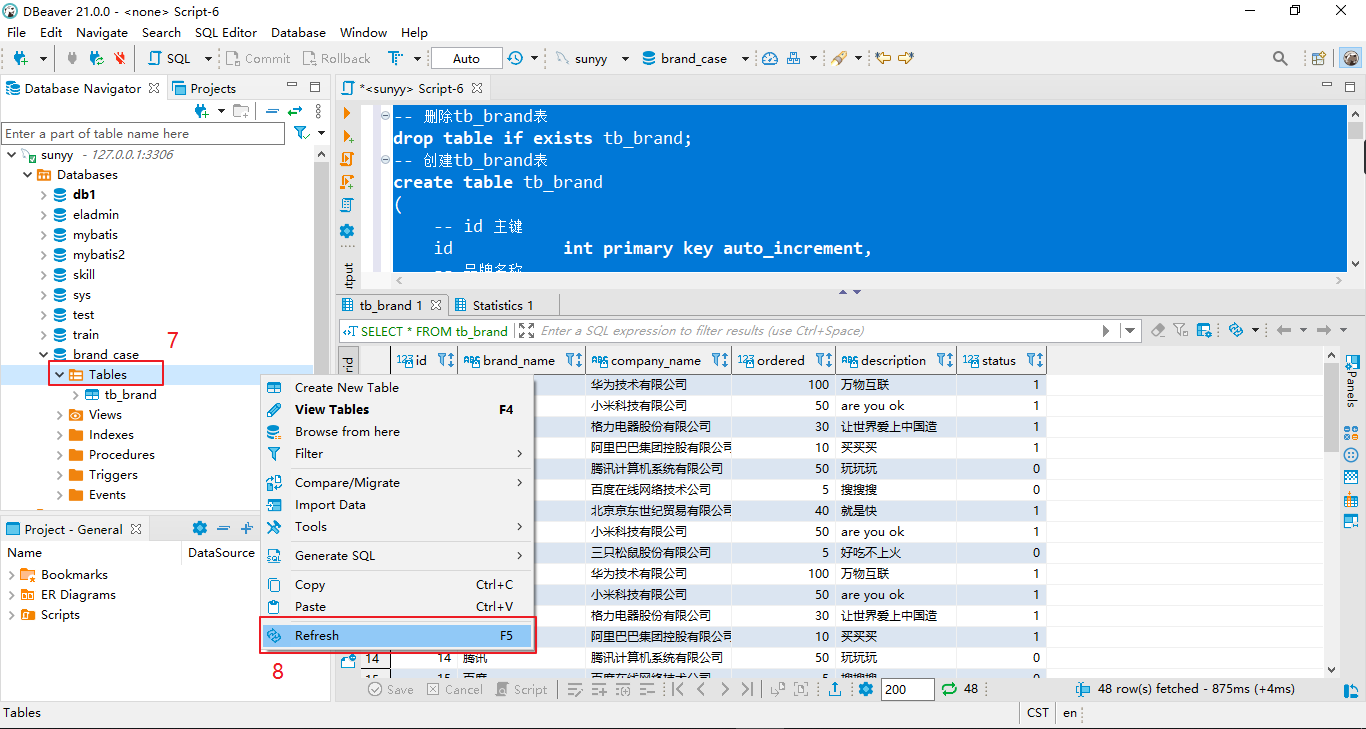The height and width of the screenshot is (729, 1366).
Task: Click the table name filter input
Action: pos(143,133)
